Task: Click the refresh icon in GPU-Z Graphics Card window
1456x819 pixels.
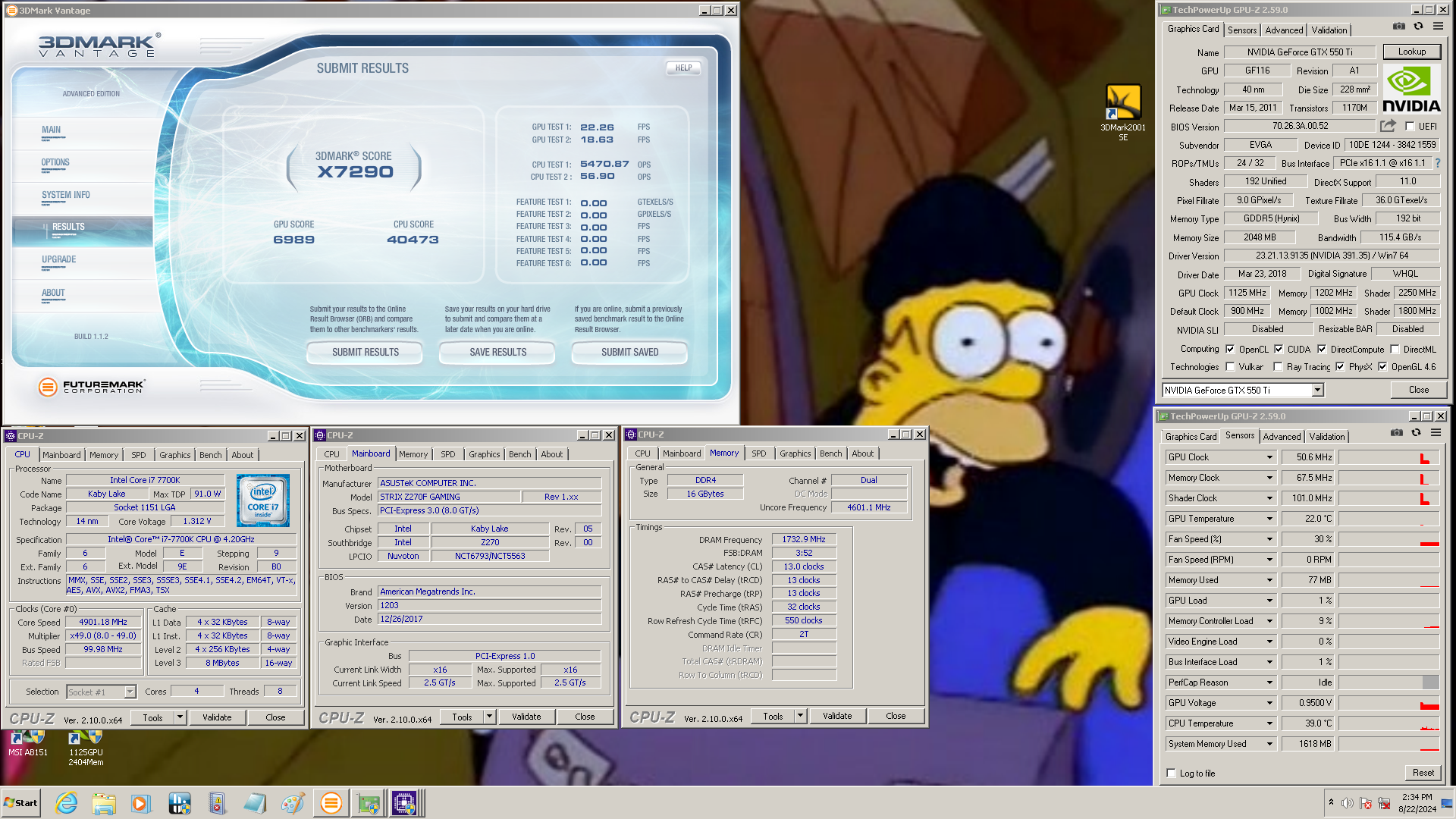Action: [x=1418, y=27]
